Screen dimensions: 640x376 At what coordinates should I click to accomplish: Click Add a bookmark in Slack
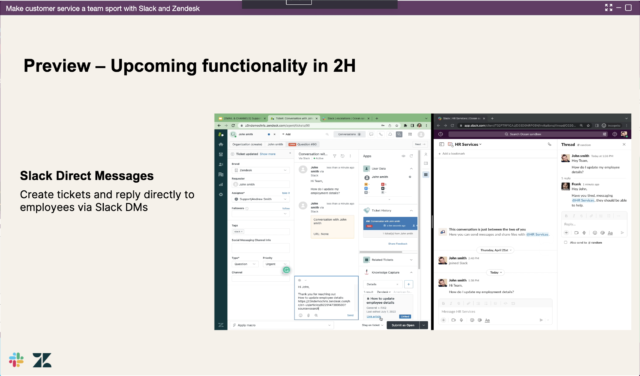coord(452,154)
